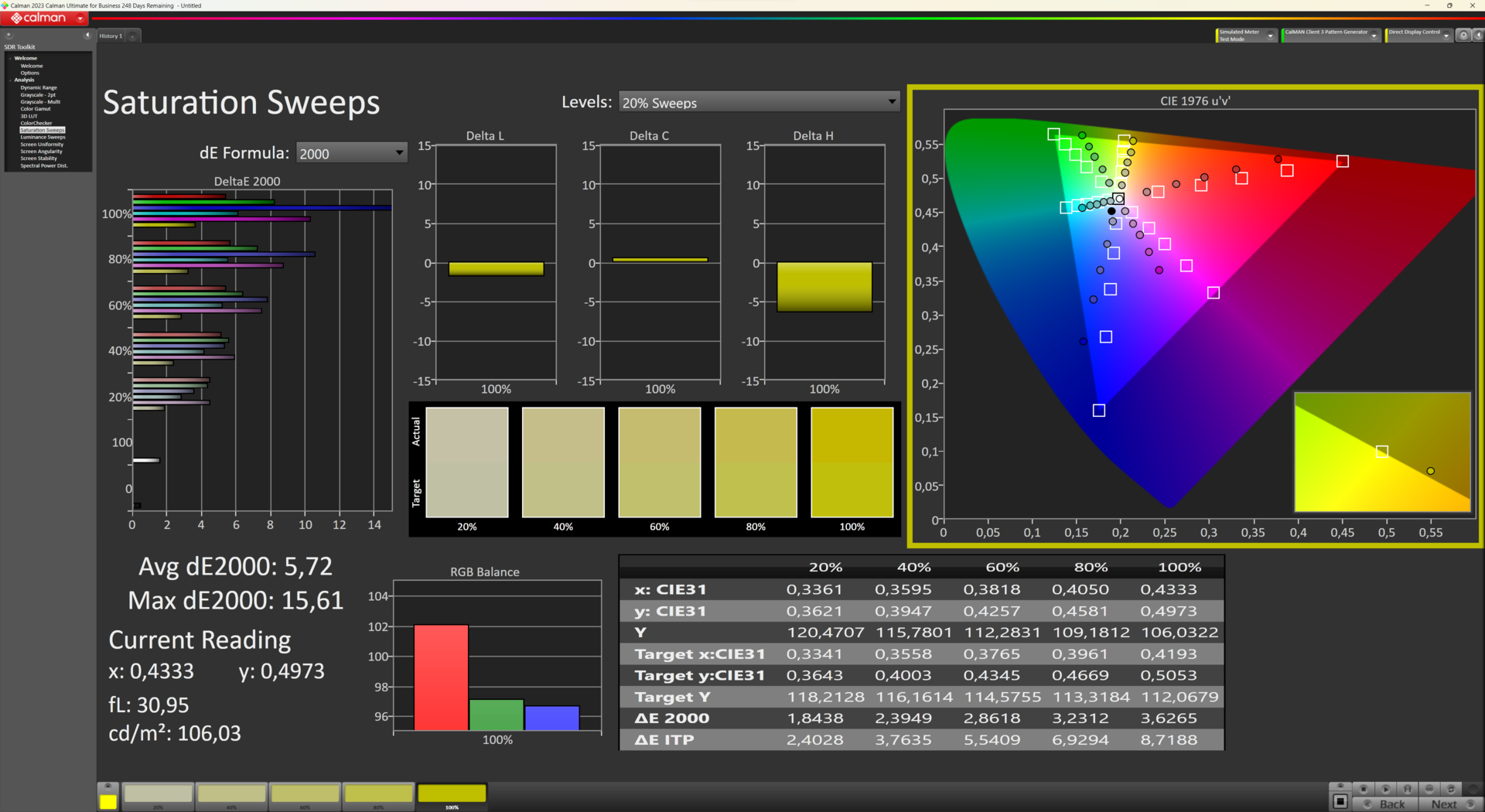Collapse the left workflow sidebar arrow
This screenshot has width=1485, height=812.
[87, 36]
